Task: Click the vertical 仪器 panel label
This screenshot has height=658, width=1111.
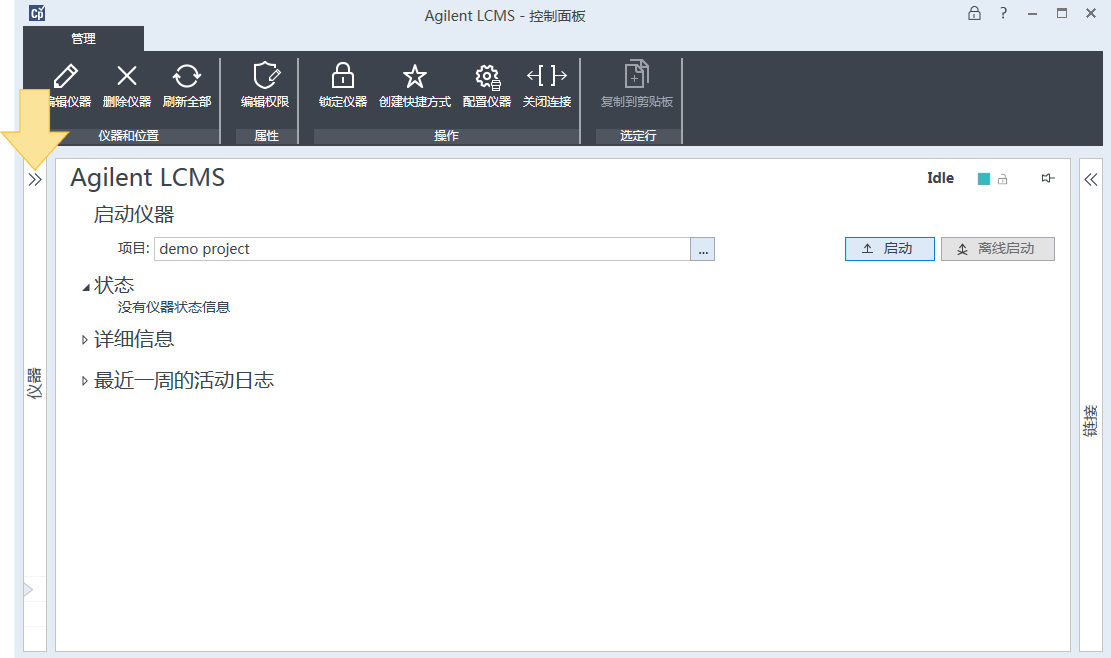Action: (x=35, y=383)
